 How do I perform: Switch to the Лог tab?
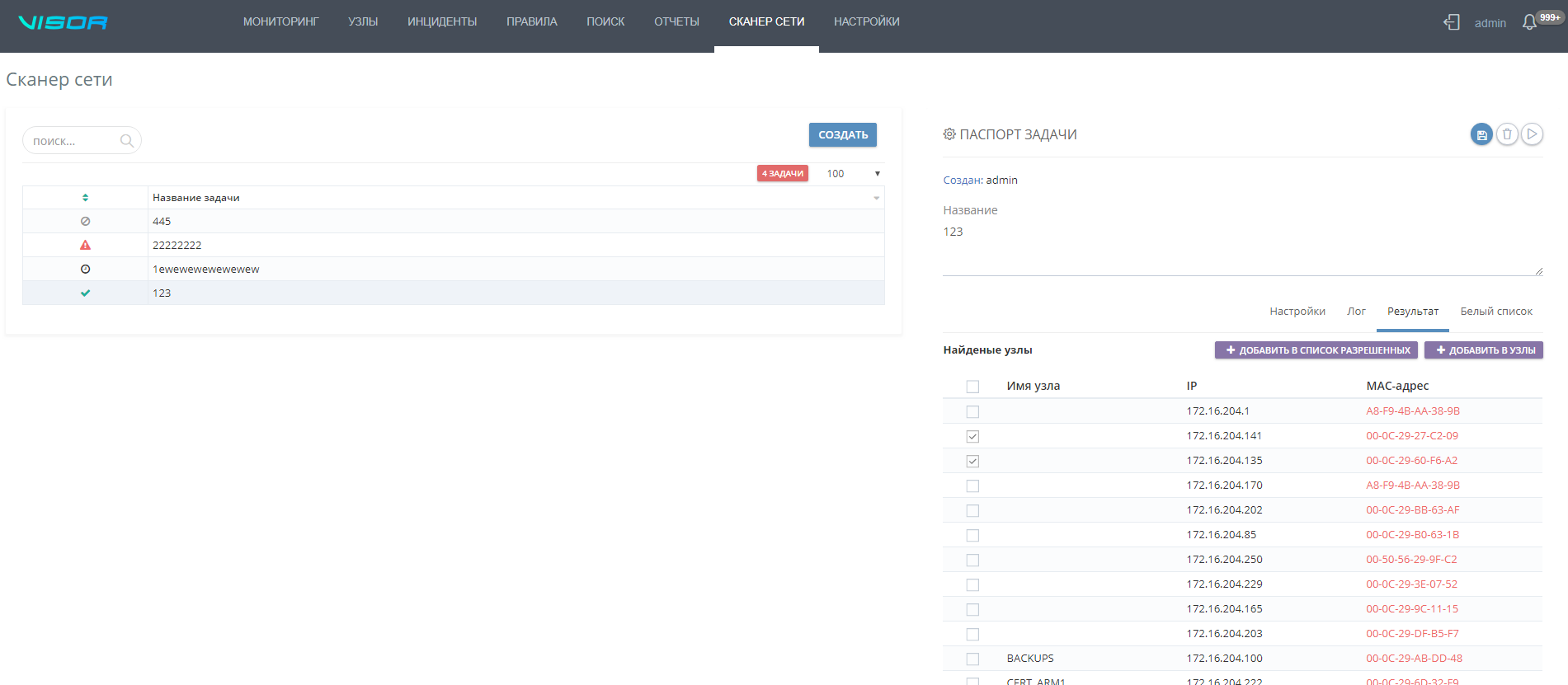[1356, 312]
